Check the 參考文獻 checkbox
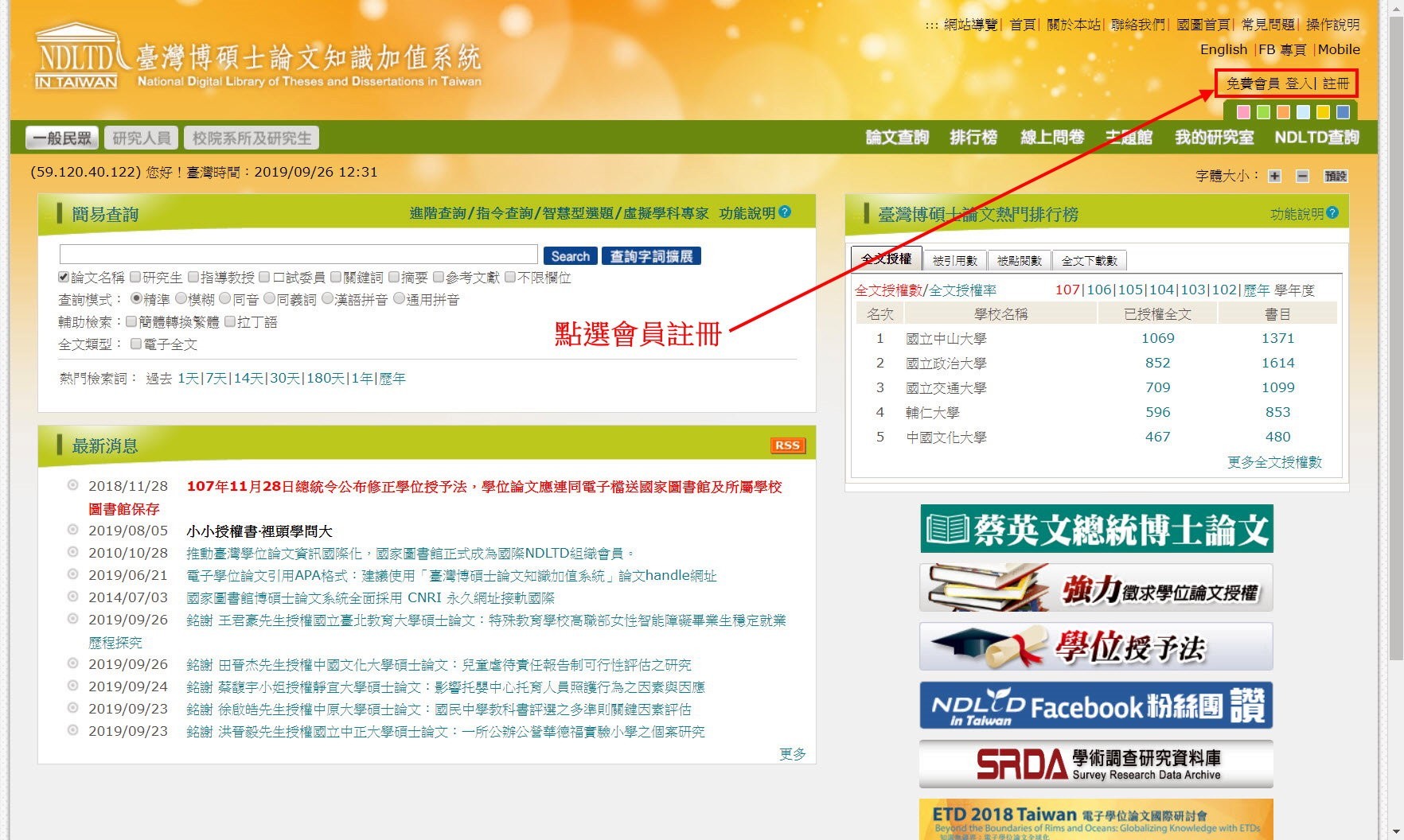Image resolution: width=1404 pixels, height=840 pixels. point(439,277)
